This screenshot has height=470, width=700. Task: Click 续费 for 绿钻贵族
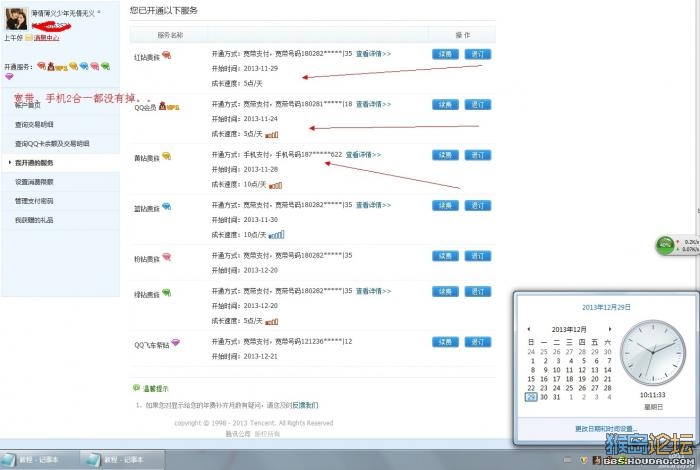coord(445,291)
